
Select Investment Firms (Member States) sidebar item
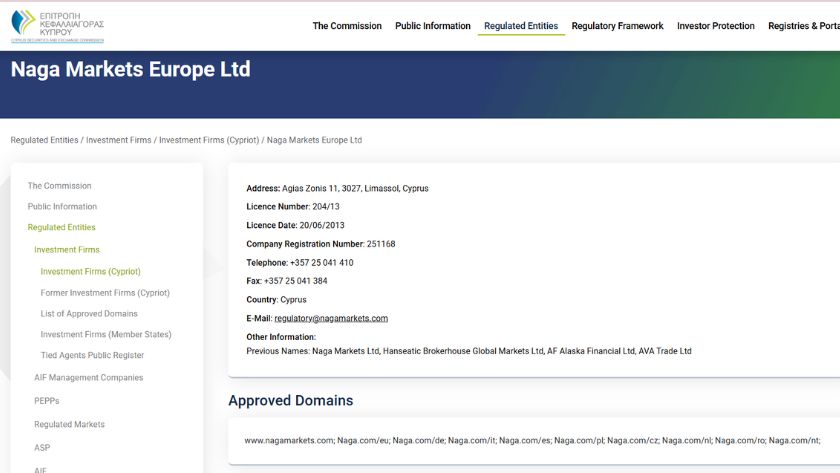pos(106,335)
